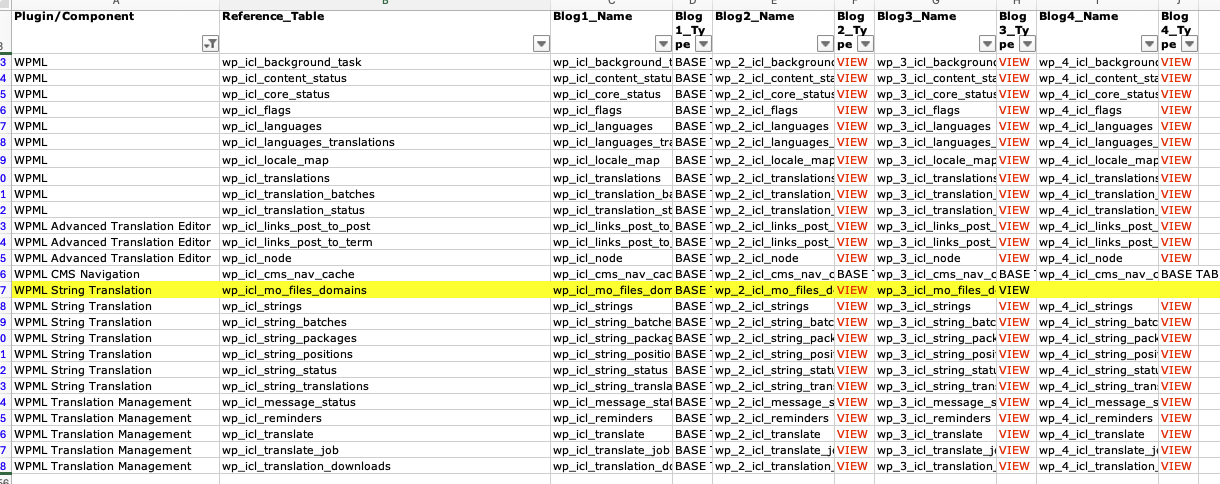Click wp_3_icl_translate in Blog3_Name column
The image size is (1220, 484).
[931, 434]
